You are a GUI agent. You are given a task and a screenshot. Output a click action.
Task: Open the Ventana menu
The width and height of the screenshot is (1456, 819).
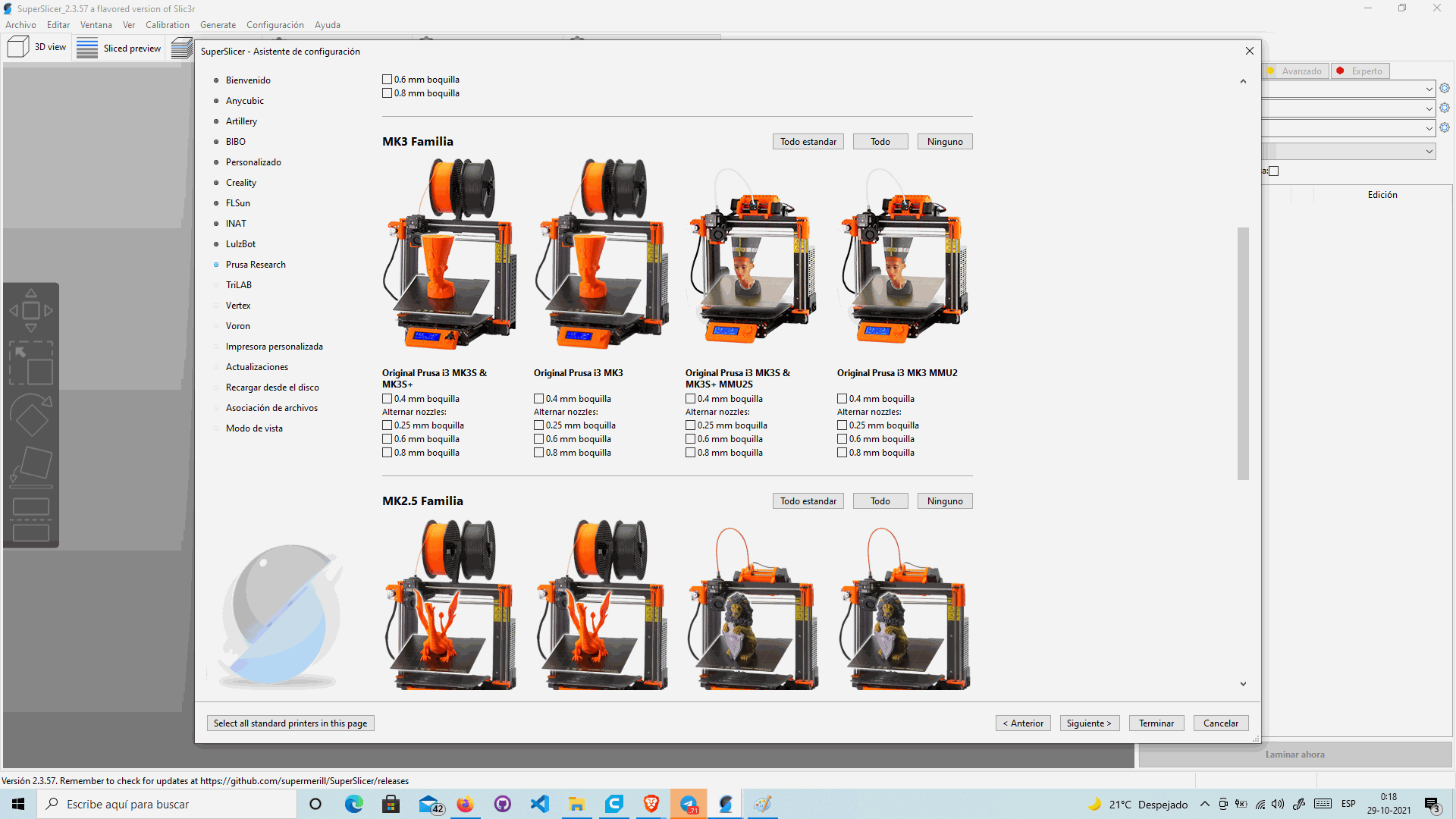(x=96, y=25)
